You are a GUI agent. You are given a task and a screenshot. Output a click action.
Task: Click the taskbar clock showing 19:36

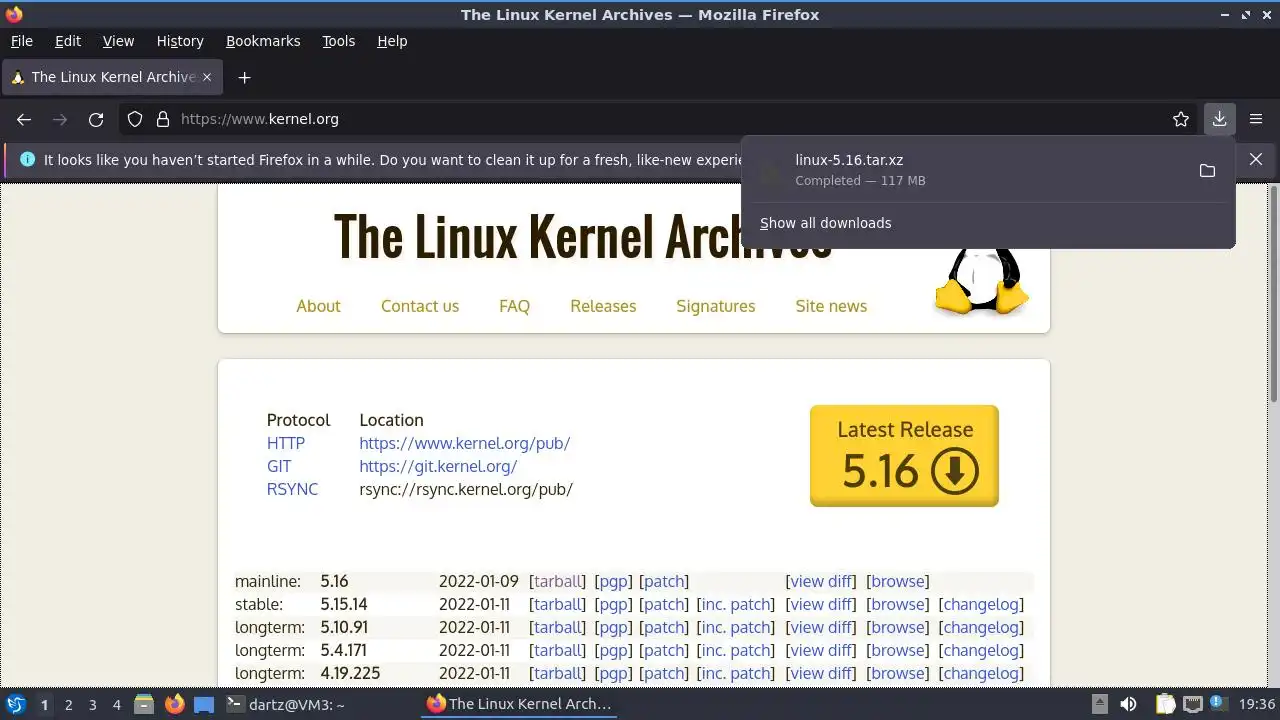1256,704
